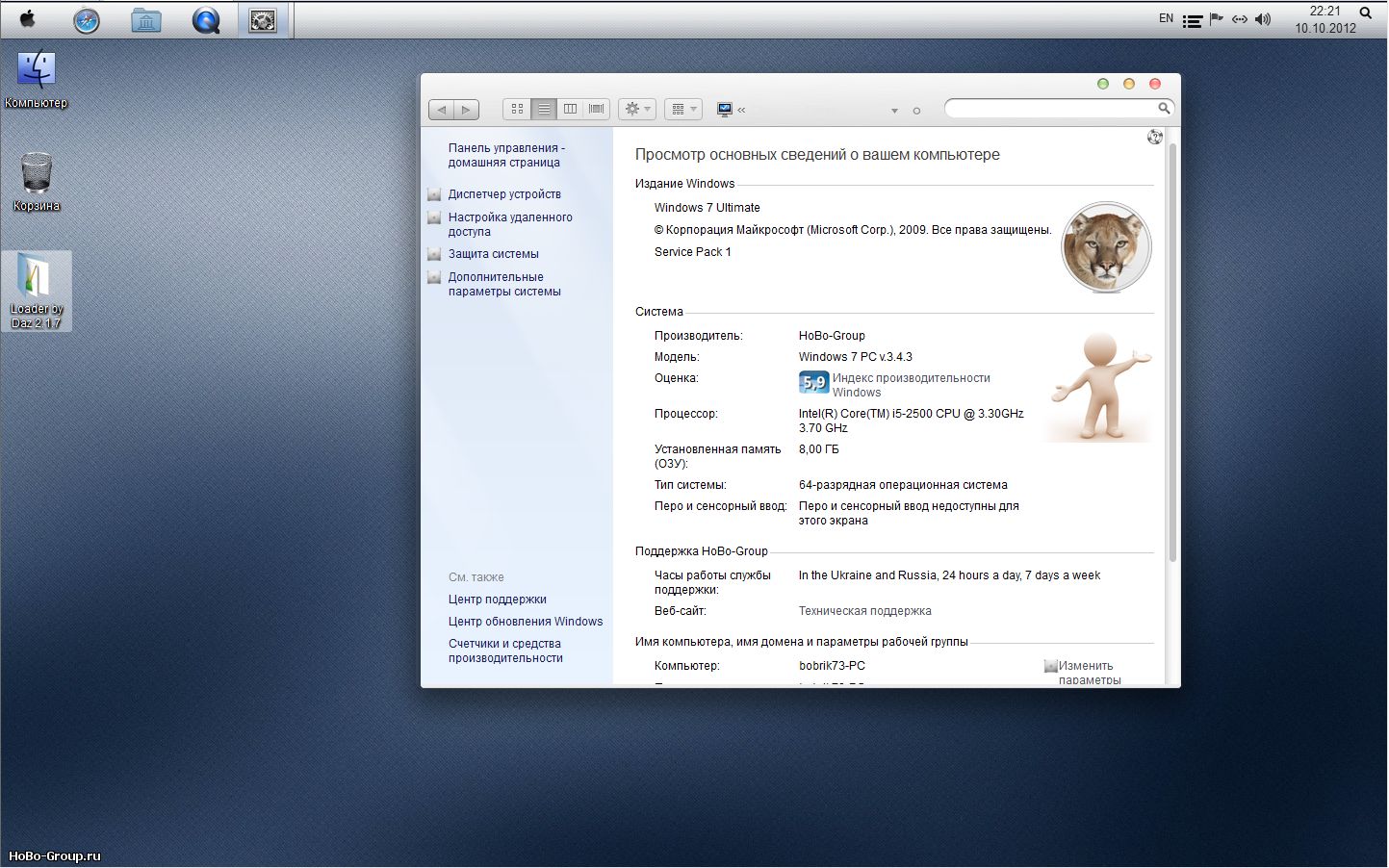Click the double chevron in address bar

tap(741, 111)
